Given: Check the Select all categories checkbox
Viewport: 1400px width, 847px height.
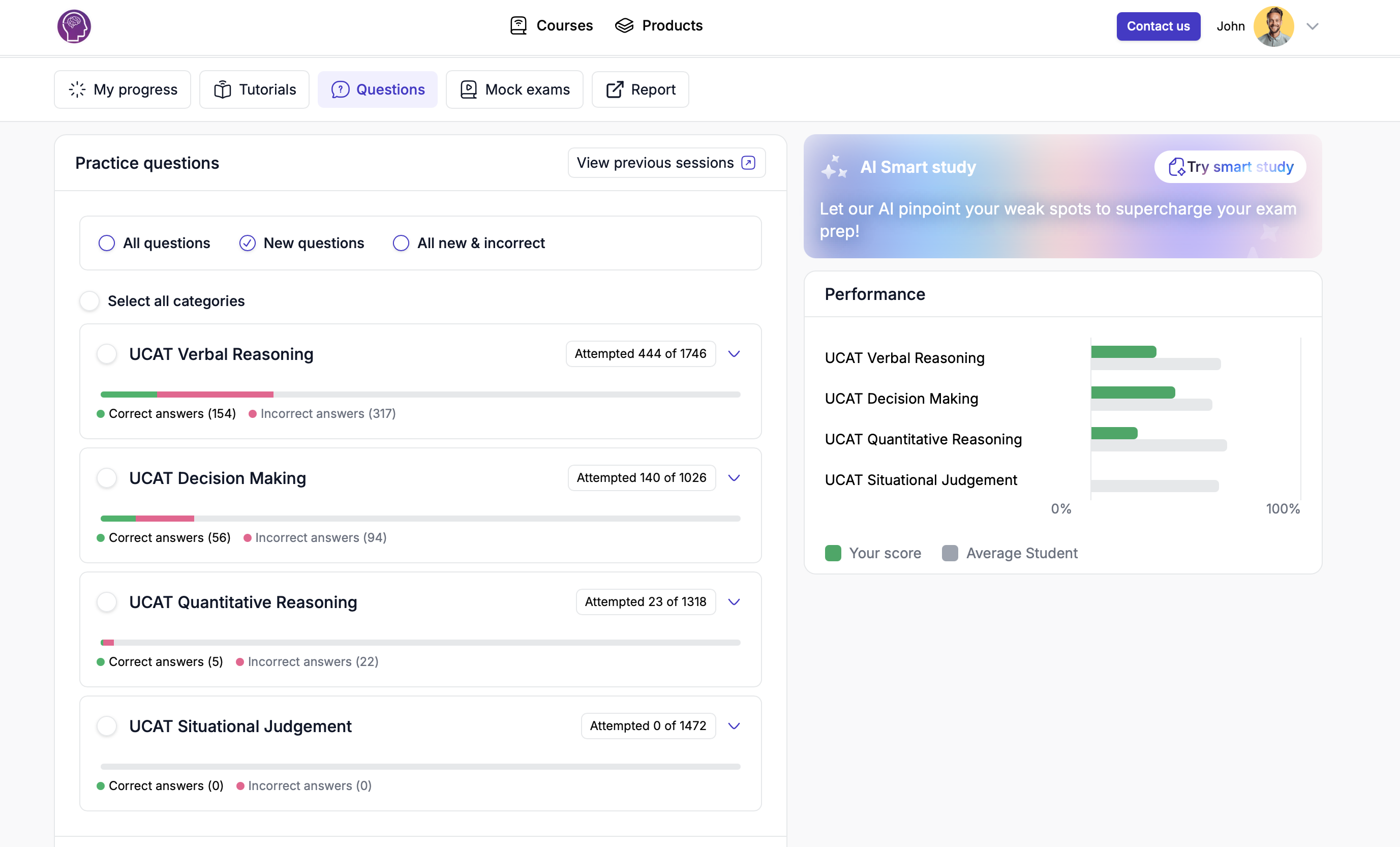Looking at the screenshot, I should click(x=89, y=301).
